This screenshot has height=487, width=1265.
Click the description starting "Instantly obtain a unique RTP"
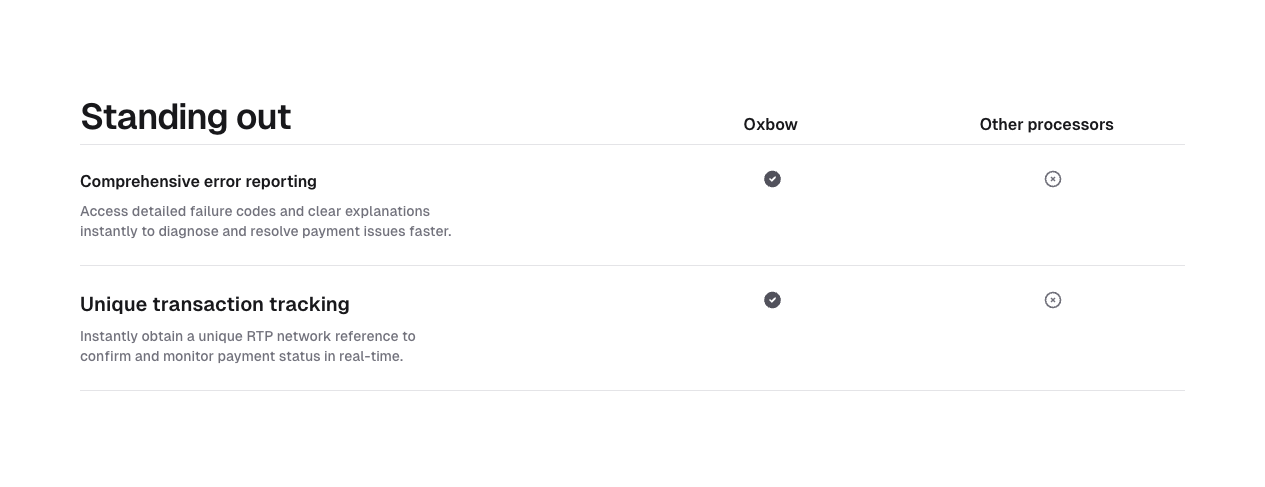[x=247, y=346]
